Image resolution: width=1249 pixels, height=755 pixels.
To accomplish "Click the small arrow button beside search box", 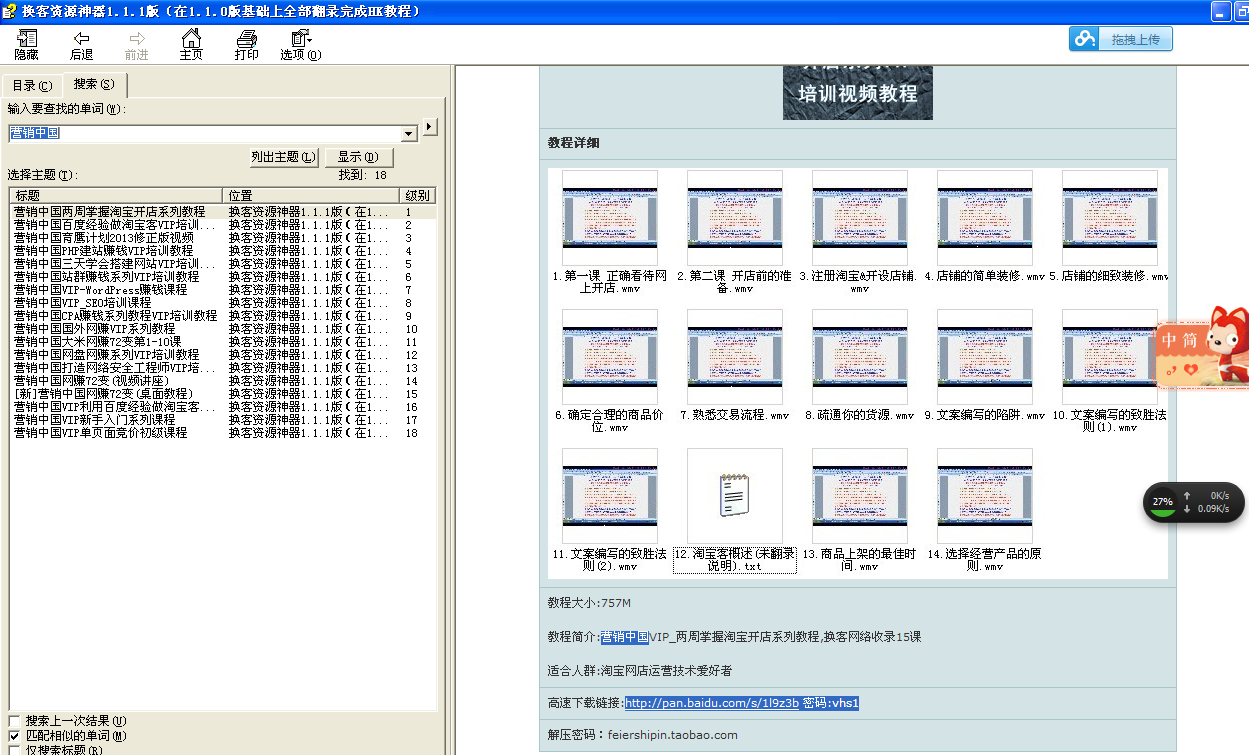I will (x=430, y=126).
